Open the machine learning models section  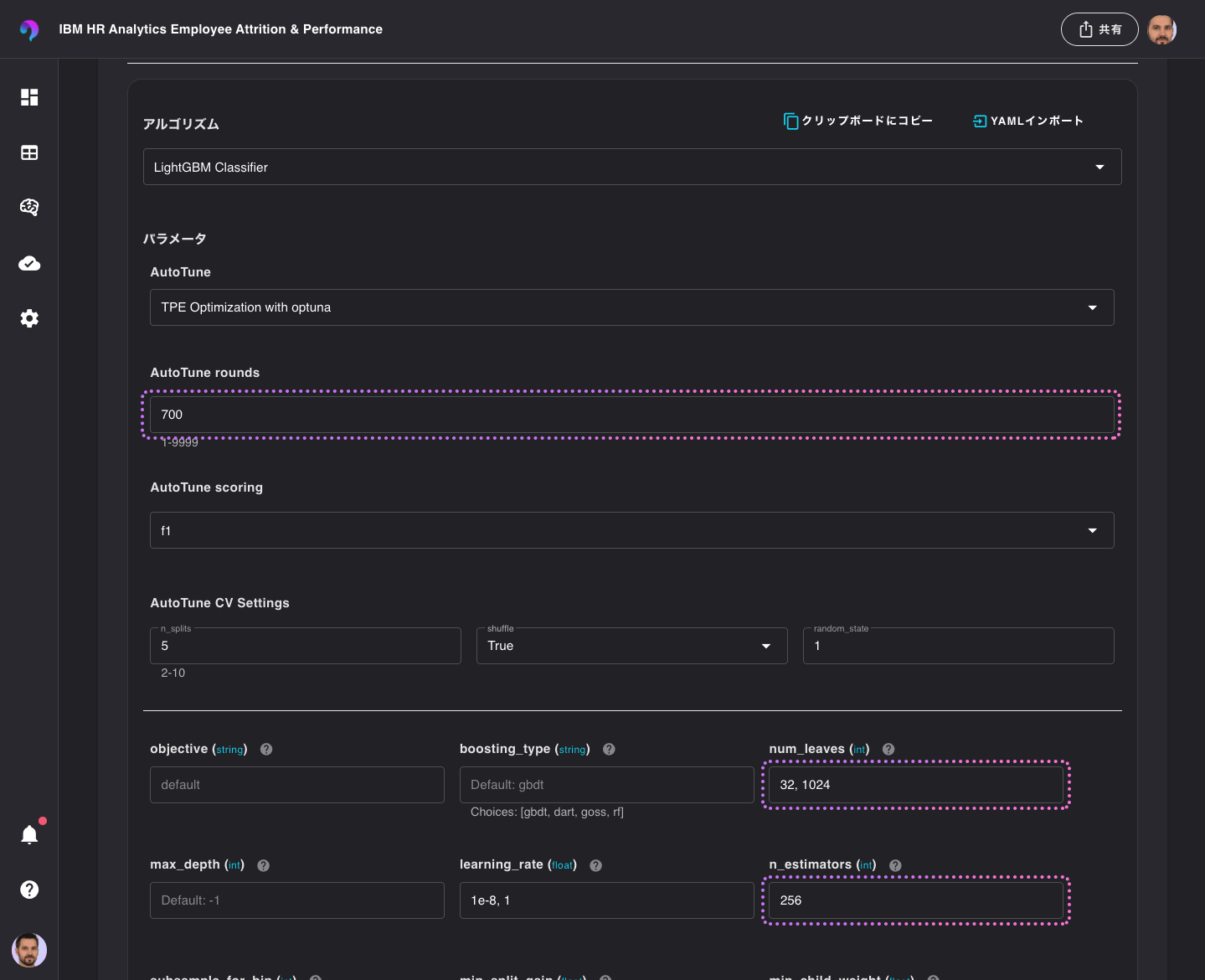coord(29,208)
